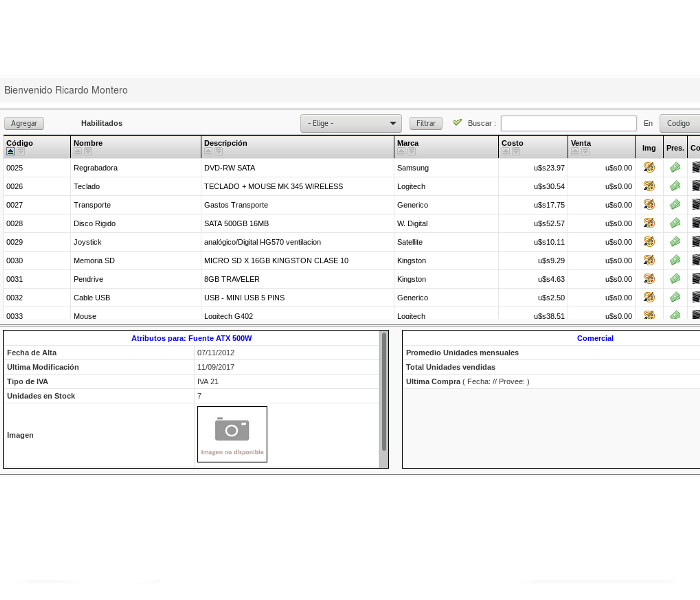Sort Marca column ascending

coord(401,152)
